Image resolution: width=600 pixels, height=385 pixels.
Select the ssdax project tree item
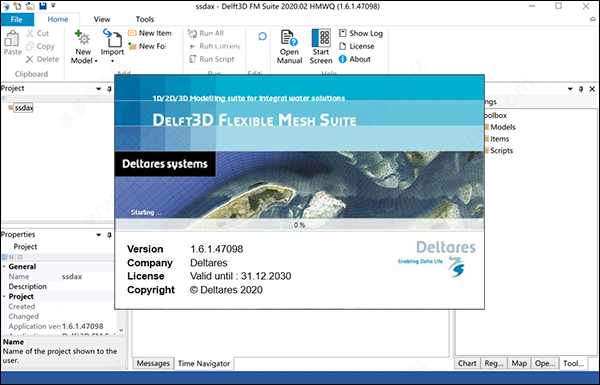pos(24,108)
